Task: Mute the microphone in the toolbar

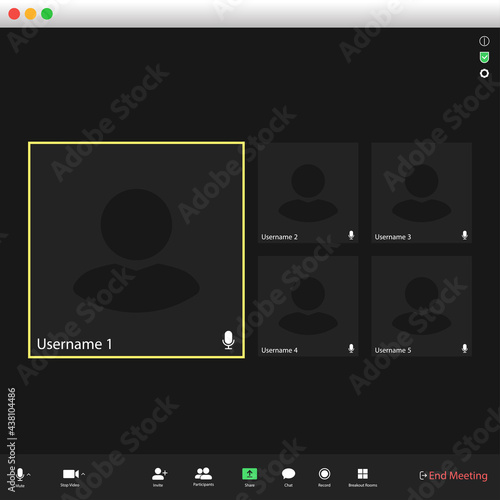Action: [x=20, y=474]
